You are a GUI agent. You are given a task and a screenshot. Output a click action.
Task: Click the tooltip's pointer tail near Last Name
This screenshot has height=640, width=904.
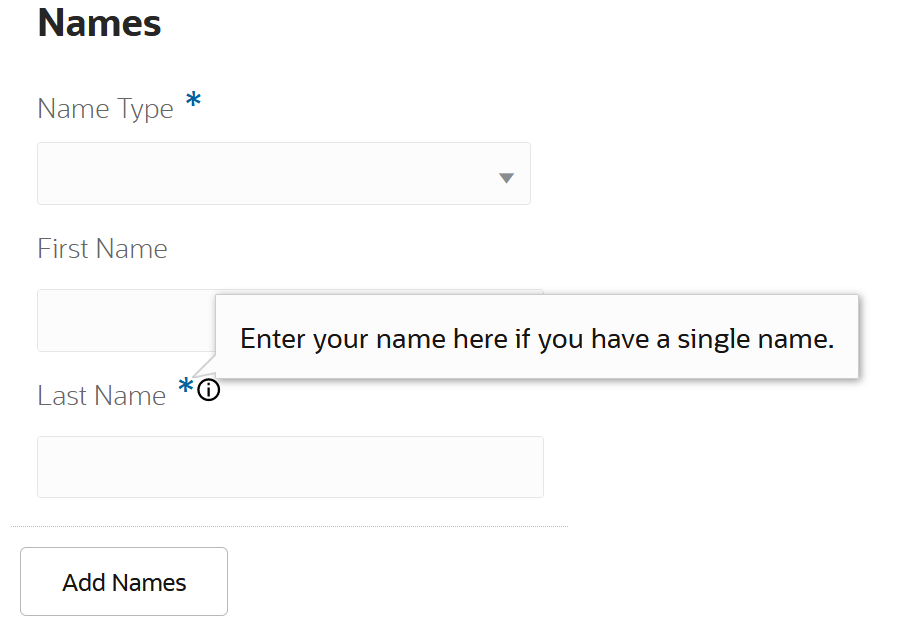207,366
